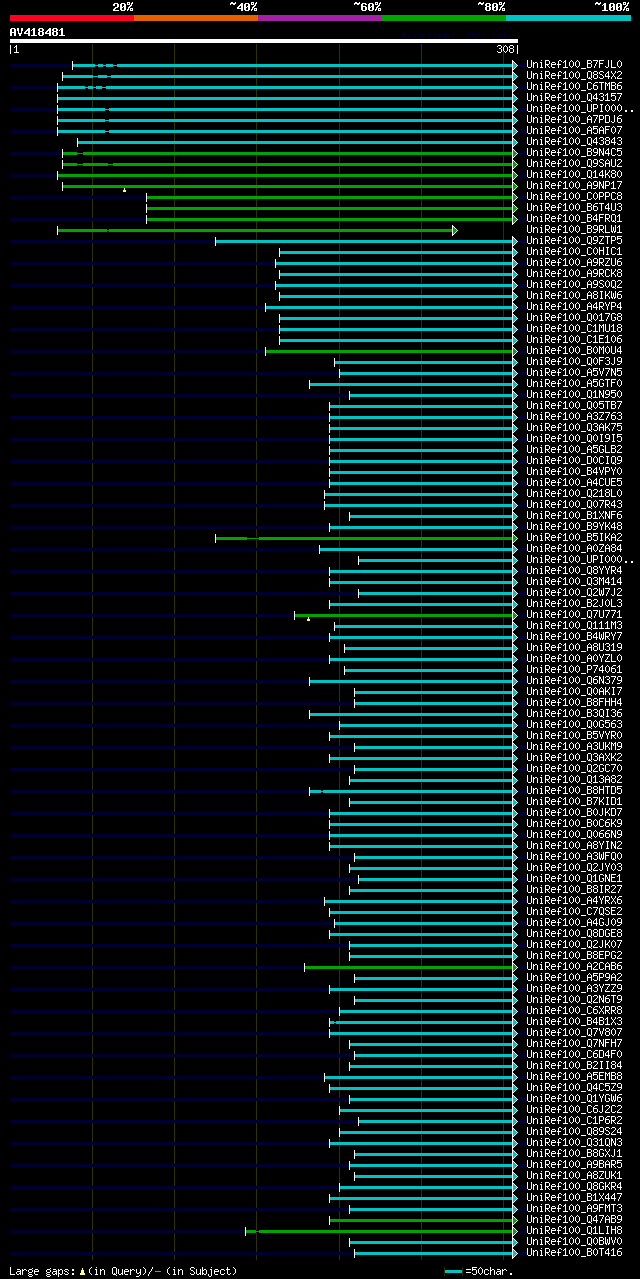Open hit UniRef100_C0PPC8
Image resolution: width=640 pixels, height=1279 pixels.
574,197
